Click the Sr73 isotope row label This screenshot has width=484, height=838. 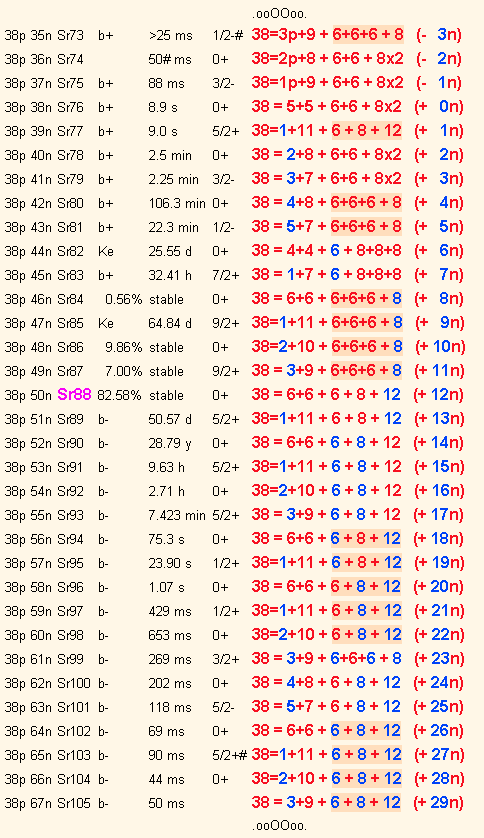coord(71,36)
